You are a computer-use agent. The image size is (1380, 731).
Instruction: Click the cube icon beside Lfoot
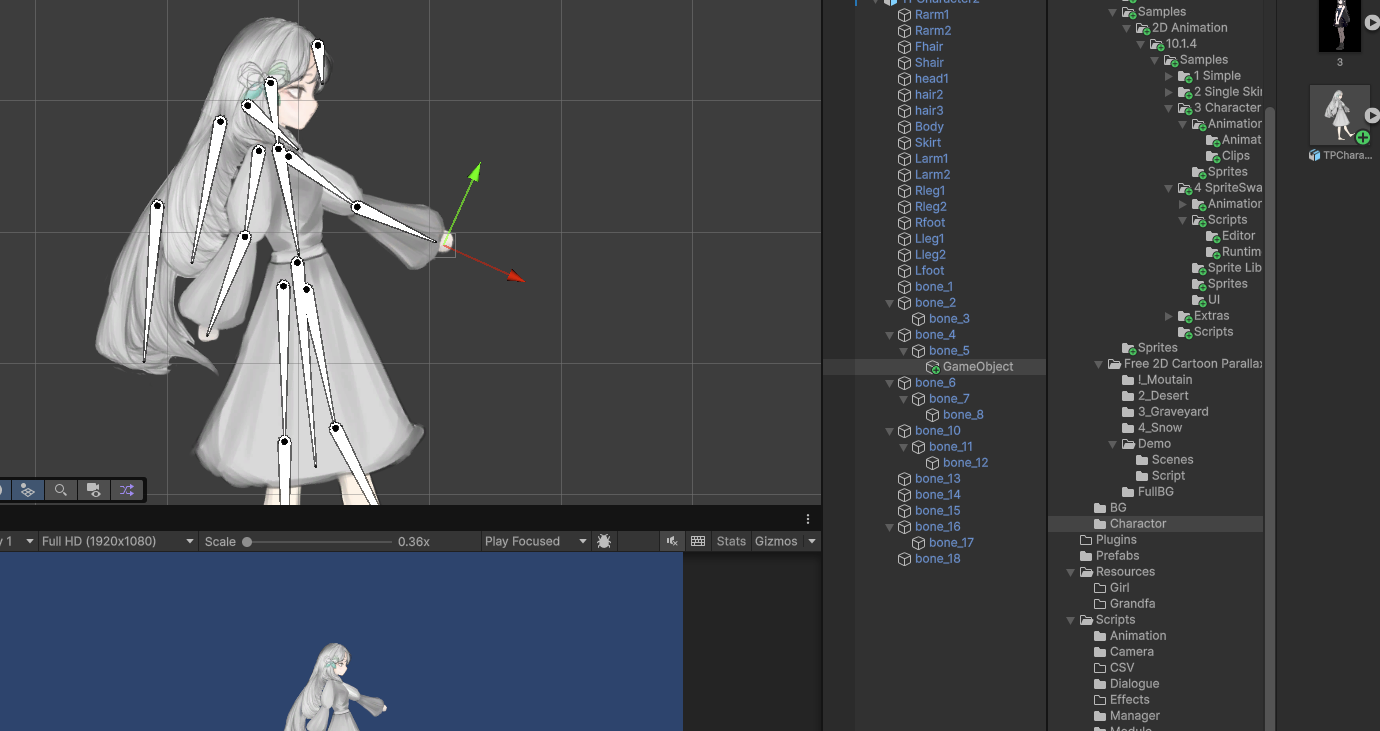904,271
